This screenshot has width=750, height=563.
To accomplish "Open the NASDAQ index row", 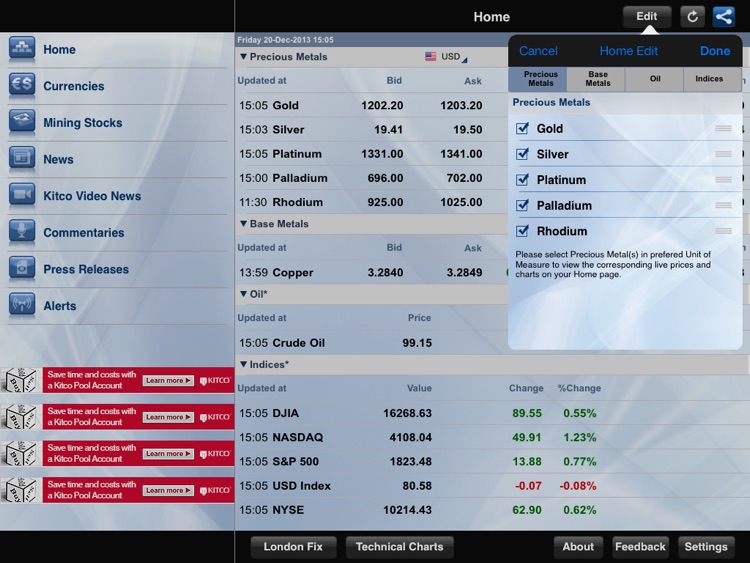I will coord(492,437).
